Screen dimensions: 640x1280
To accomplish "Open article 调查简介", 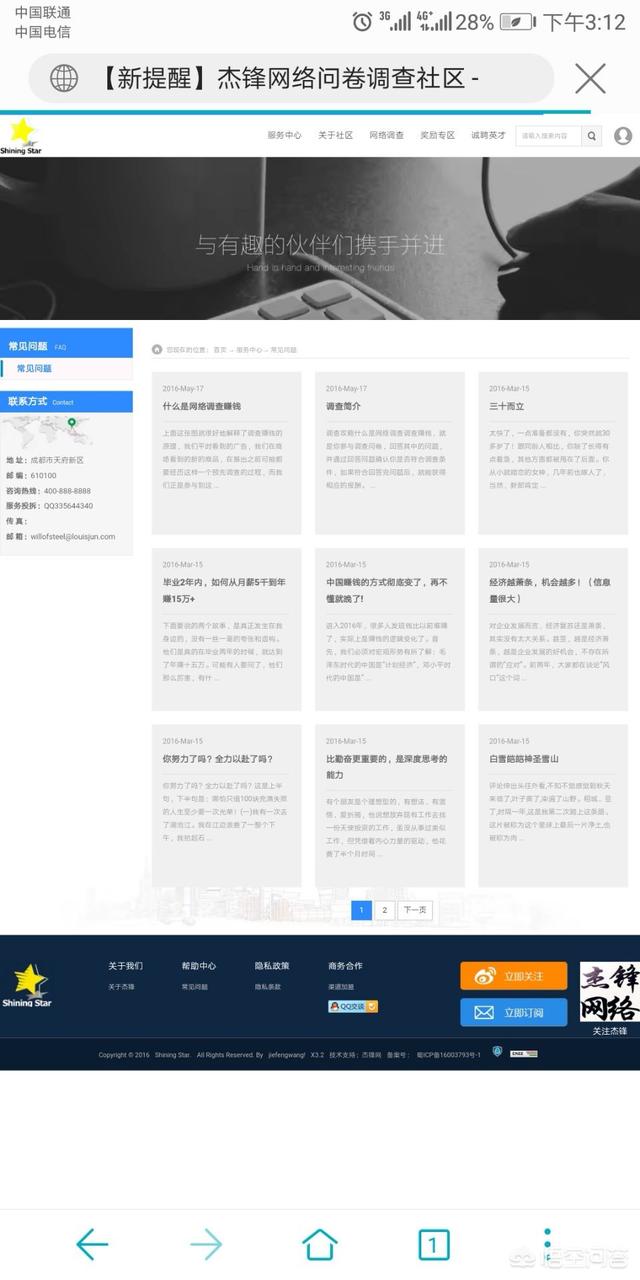I will point(343,407).
